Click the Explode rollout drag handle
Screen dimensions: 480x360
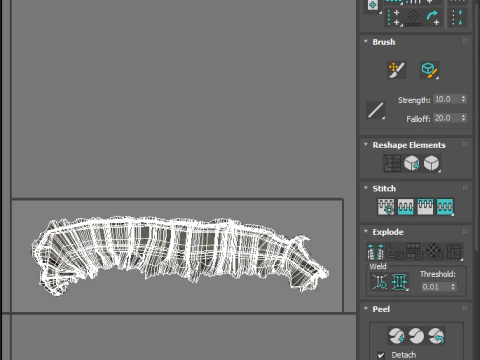465,231
